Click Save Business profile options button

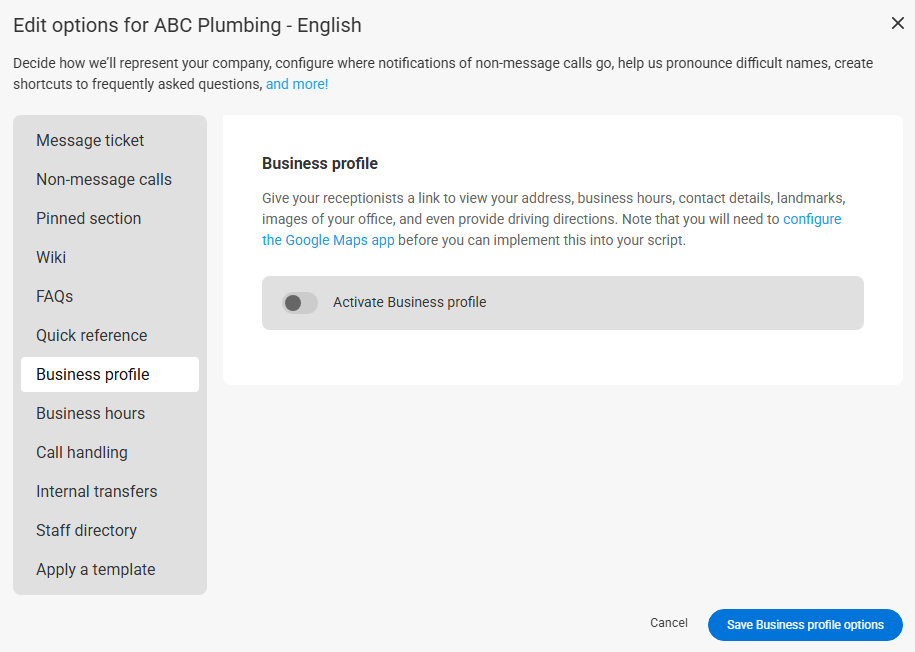(805, 625)
